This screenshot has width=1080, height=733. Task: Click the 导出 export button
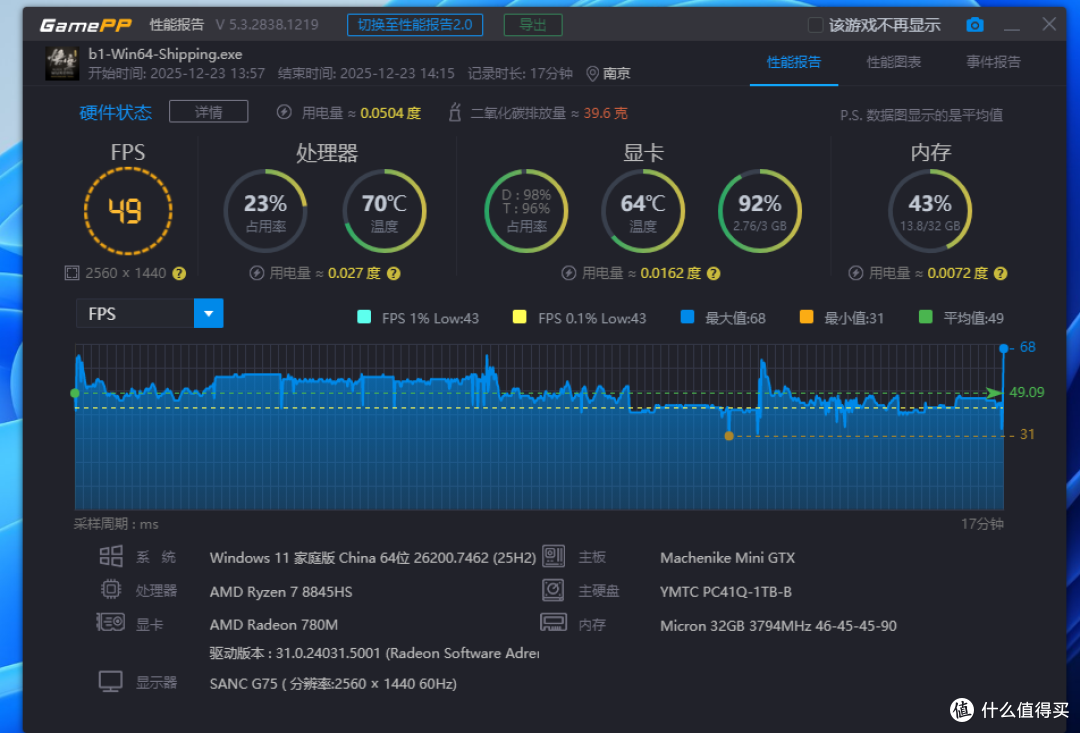[x=532, y=25]
